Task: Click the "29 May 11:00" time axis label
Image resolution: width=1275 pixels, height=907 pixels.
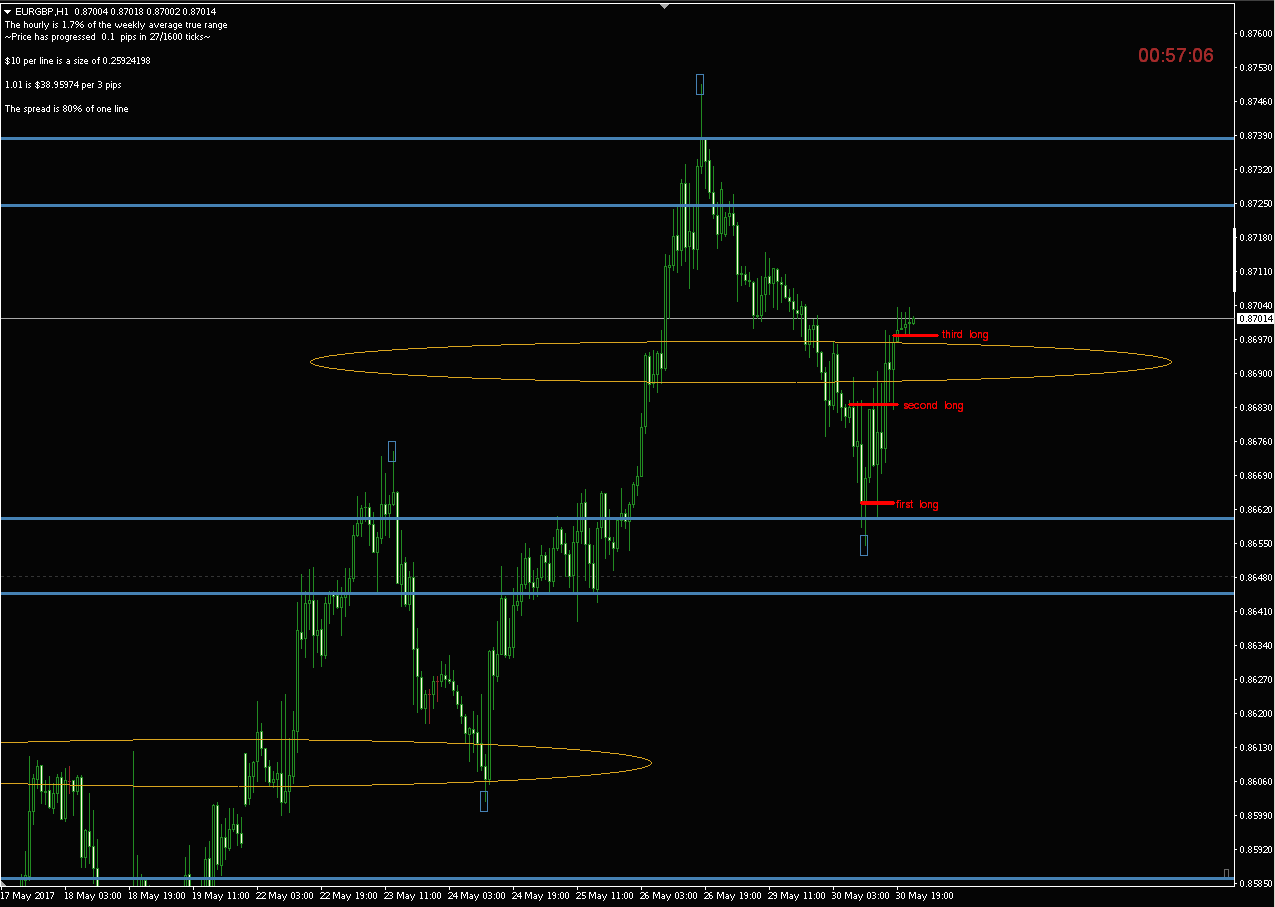Action: click(798, 896)
